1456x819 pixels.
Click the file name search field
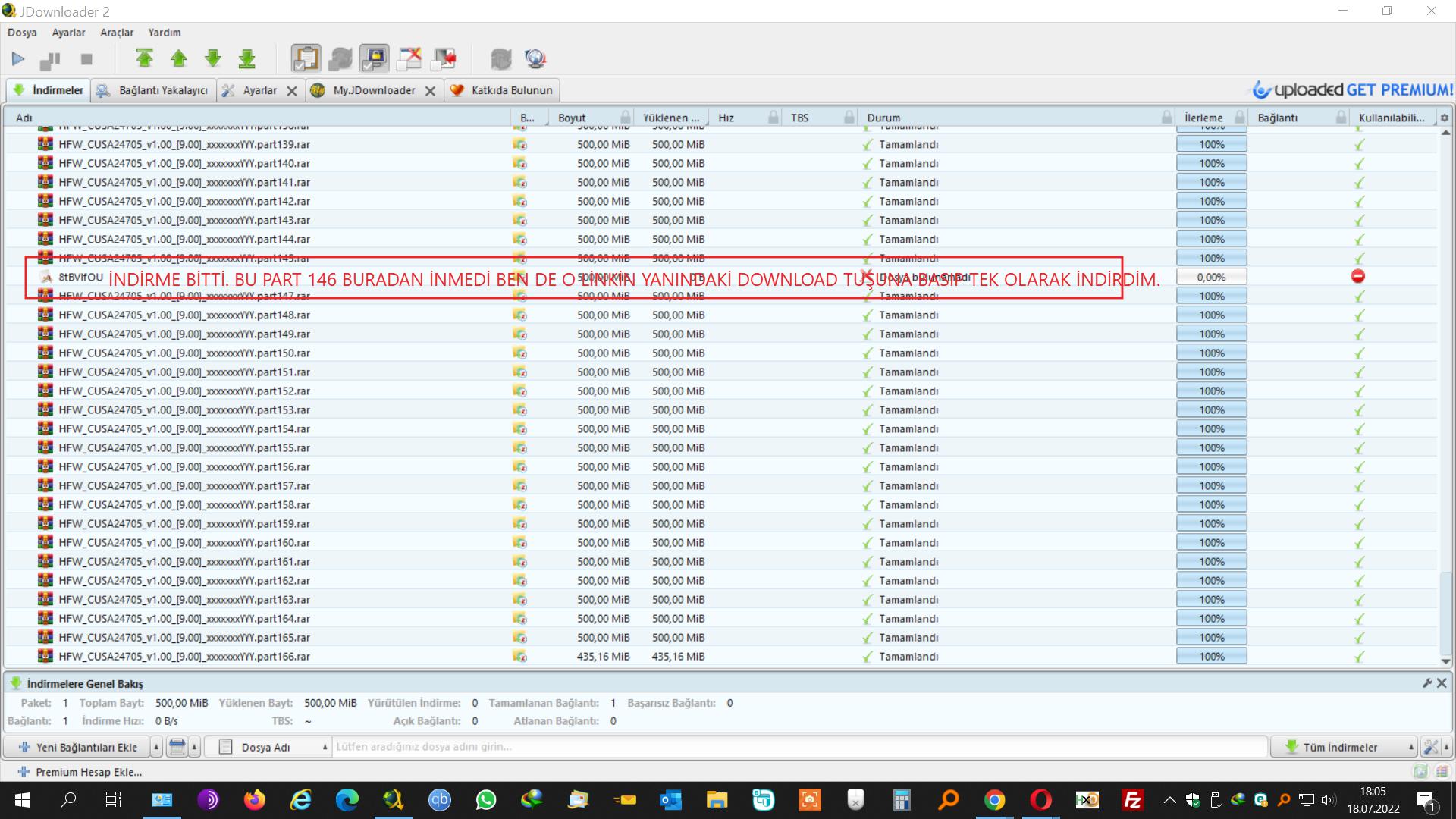click(x=796, y=747)
